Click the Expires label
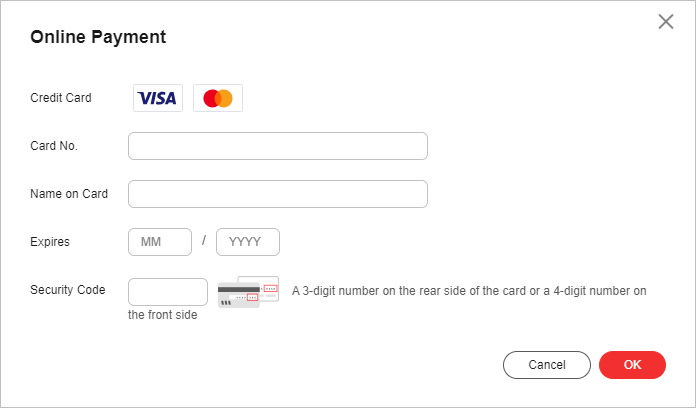This screenshot has height=408, width=696. [x=50, y=242]
